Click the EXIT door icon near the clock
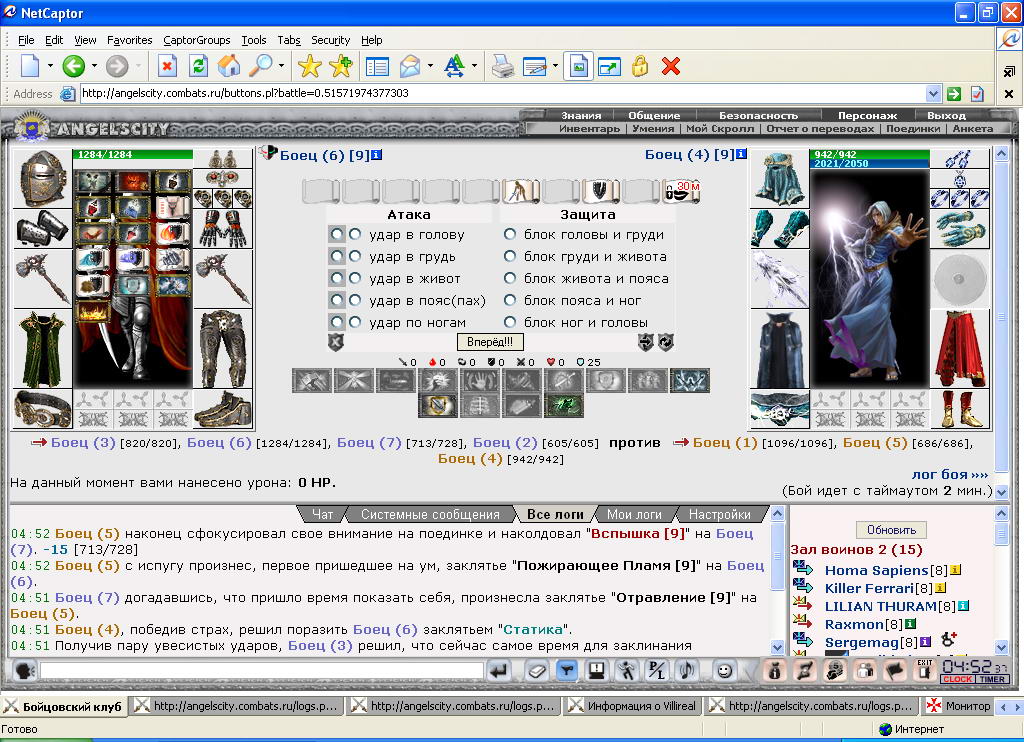Screen dimensions: 1024x742 pos(925,670)
